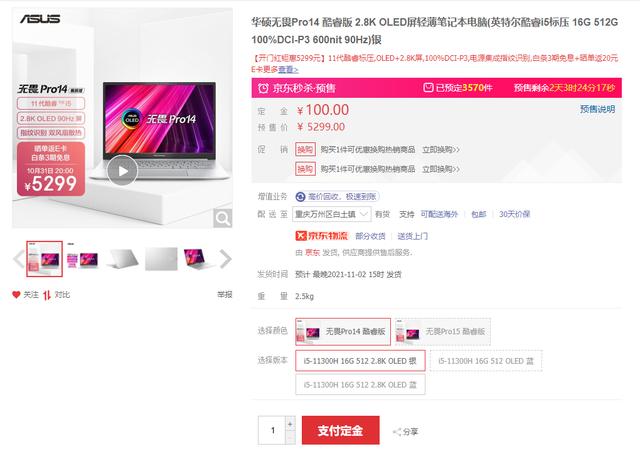This screenshot has height=454, width=640.
Task: Open the delivery address dropdown 重庆万州区白土镇
Action: click(x=331, y=214)
